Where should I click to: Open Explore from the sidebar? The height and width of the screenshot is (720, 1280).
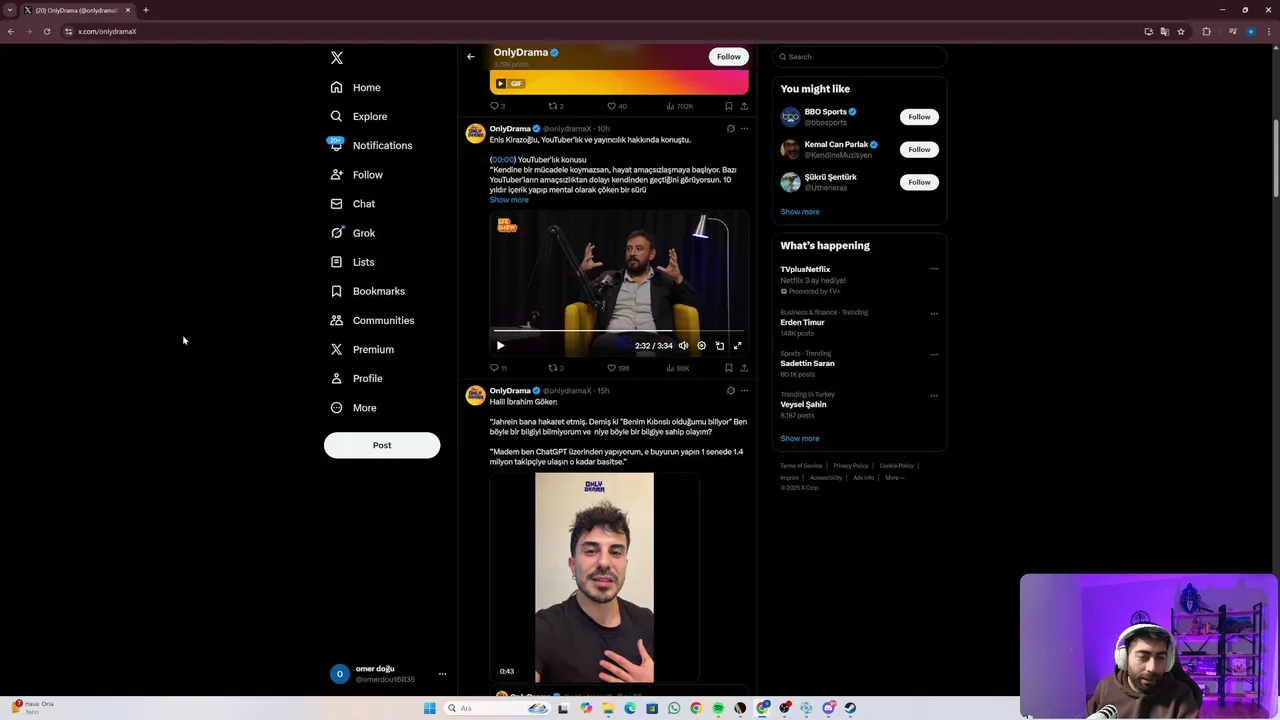coord(359,116)
